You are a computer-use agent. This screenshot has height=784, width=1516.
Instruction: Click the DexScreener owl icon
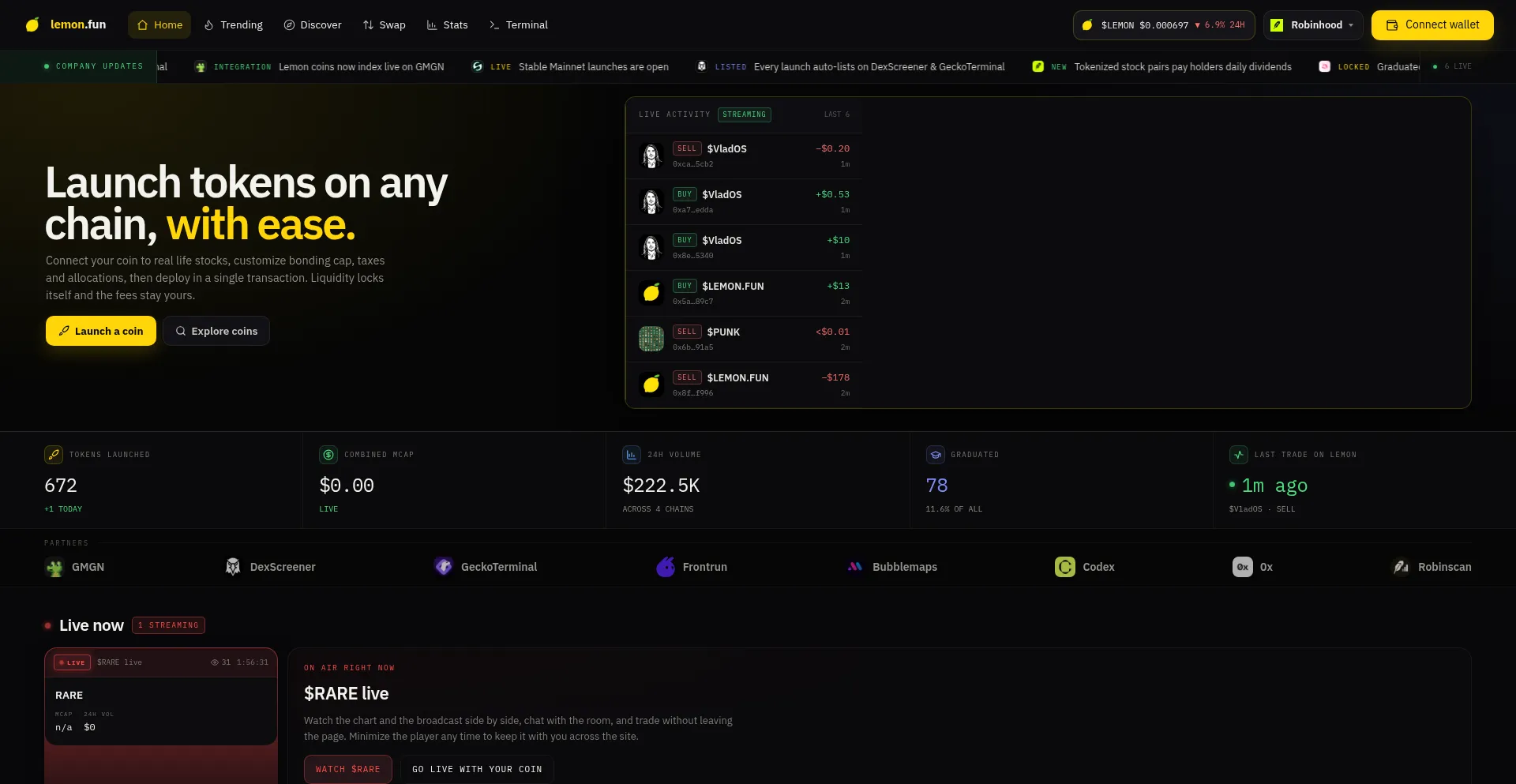point(233,567)
